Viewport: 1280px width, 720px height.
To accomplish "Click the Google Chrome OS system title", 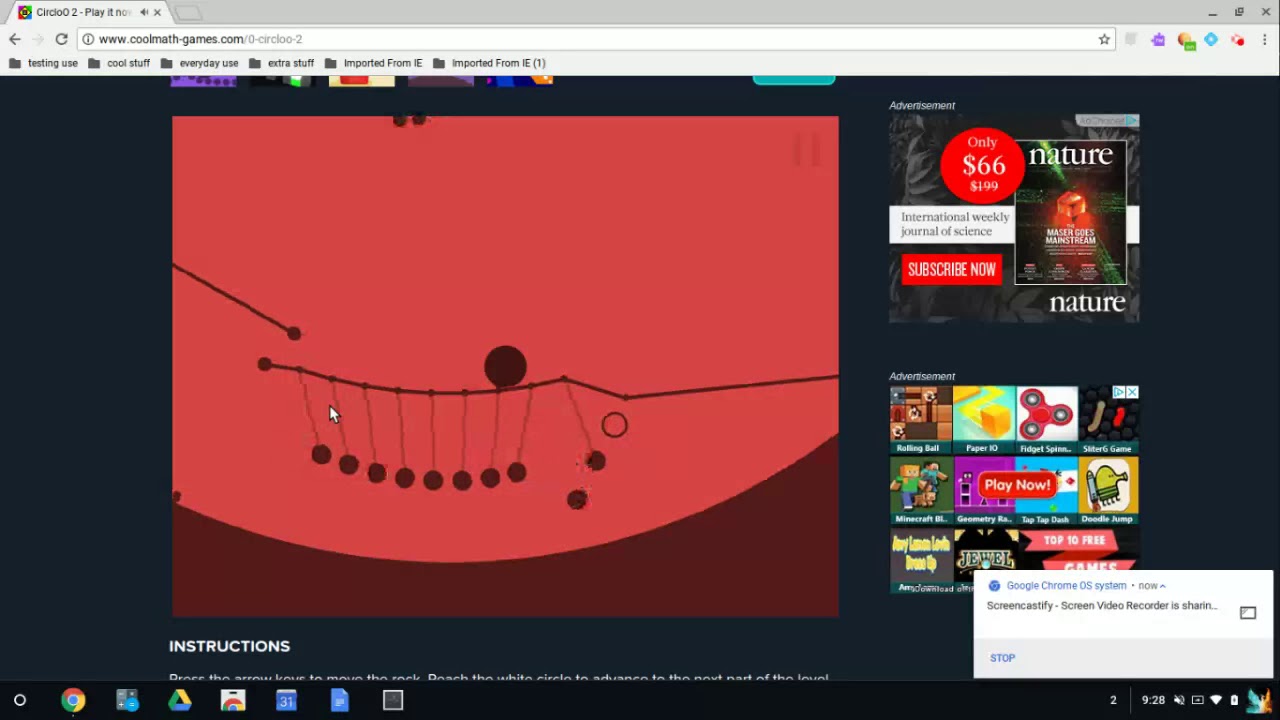I will tap(1066, 586).
